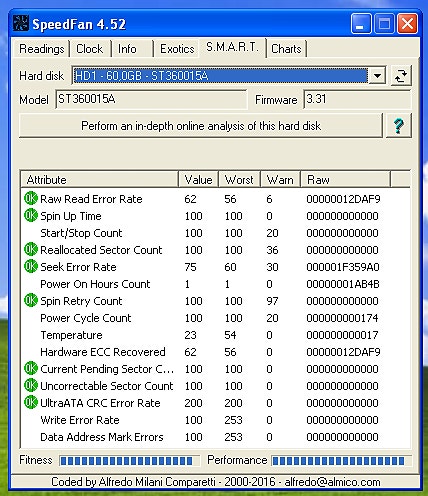
Task: Select the Power Cycle Count row
Action: pyautogui.click(x=215, y=318)
